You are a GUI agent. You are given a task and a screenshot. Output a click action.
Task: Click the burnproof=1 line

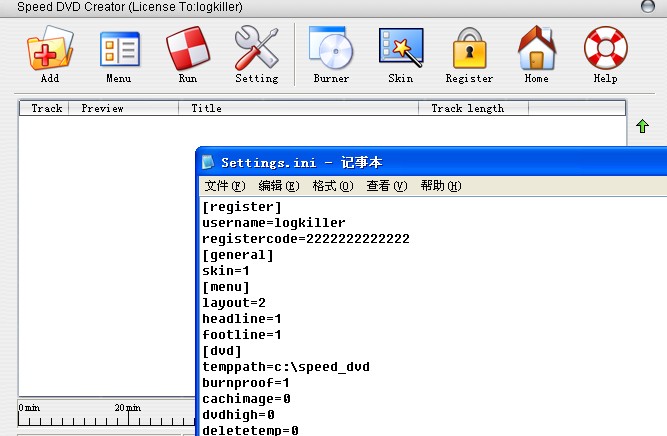tap(246, 383)
